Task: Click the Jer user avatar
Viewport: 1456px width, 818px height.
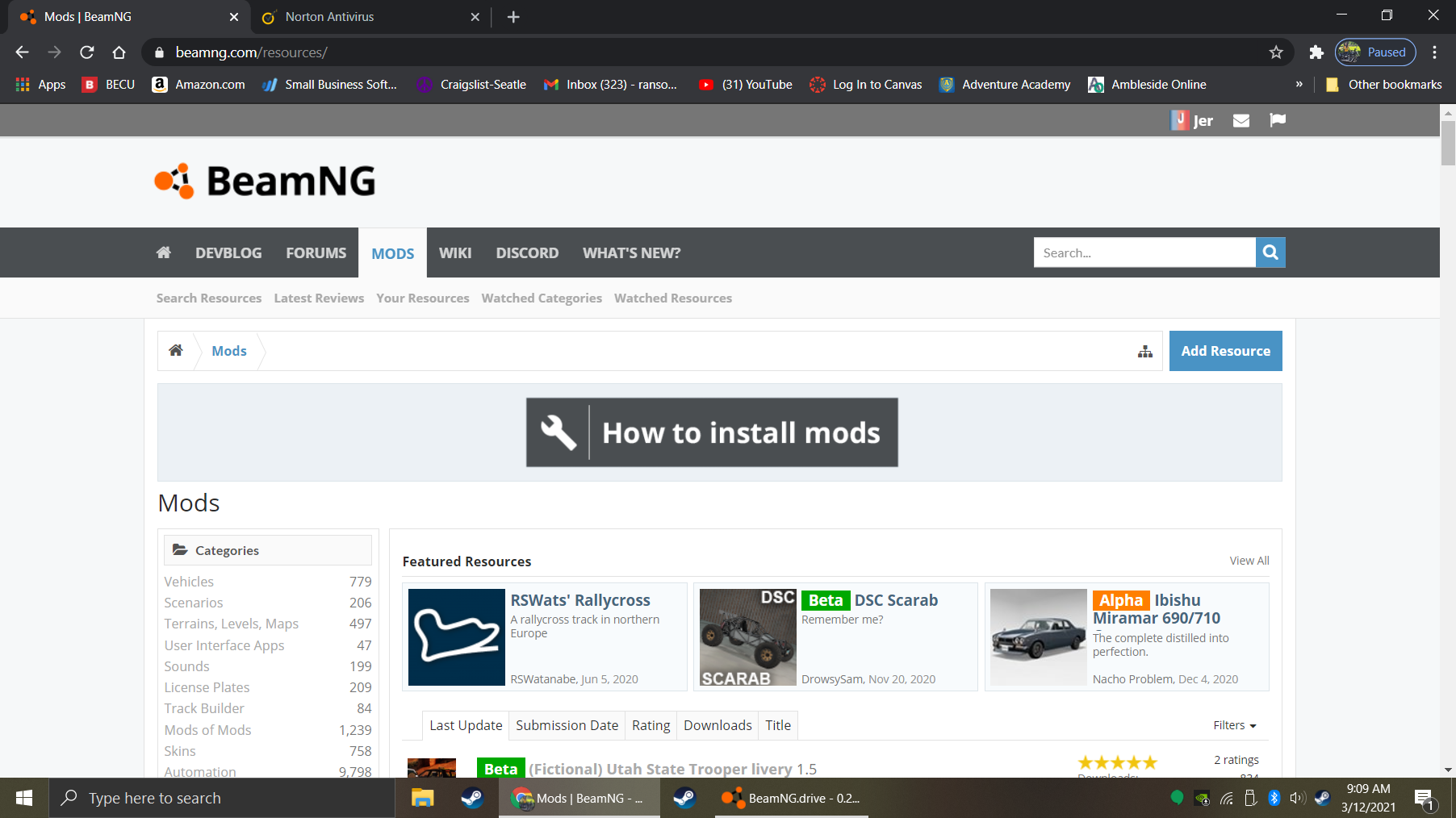Action: click(1180, 120)
